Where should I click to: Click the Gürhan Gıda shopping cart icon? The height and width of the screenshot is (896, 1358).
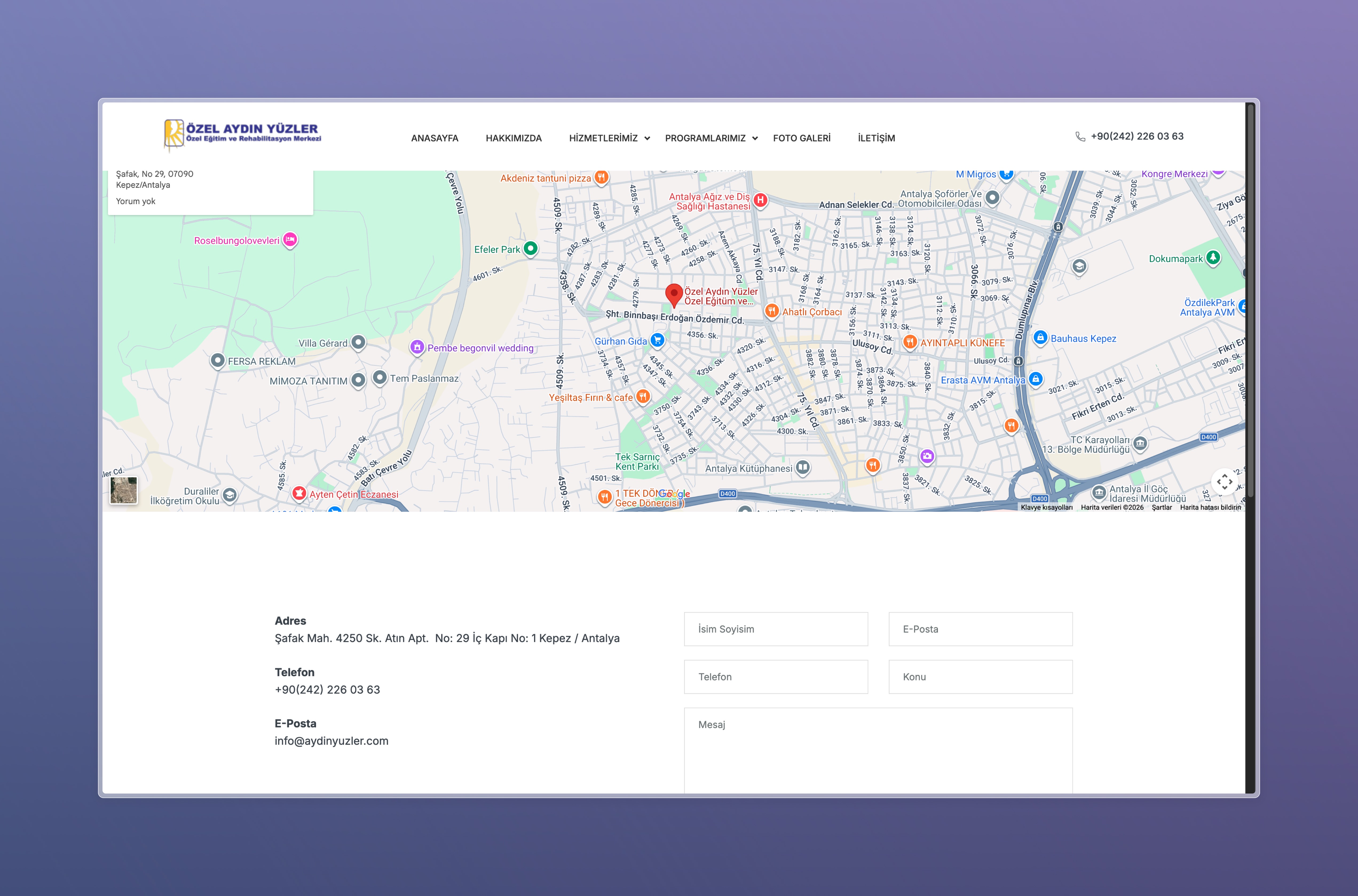click(x=657, y=340)
